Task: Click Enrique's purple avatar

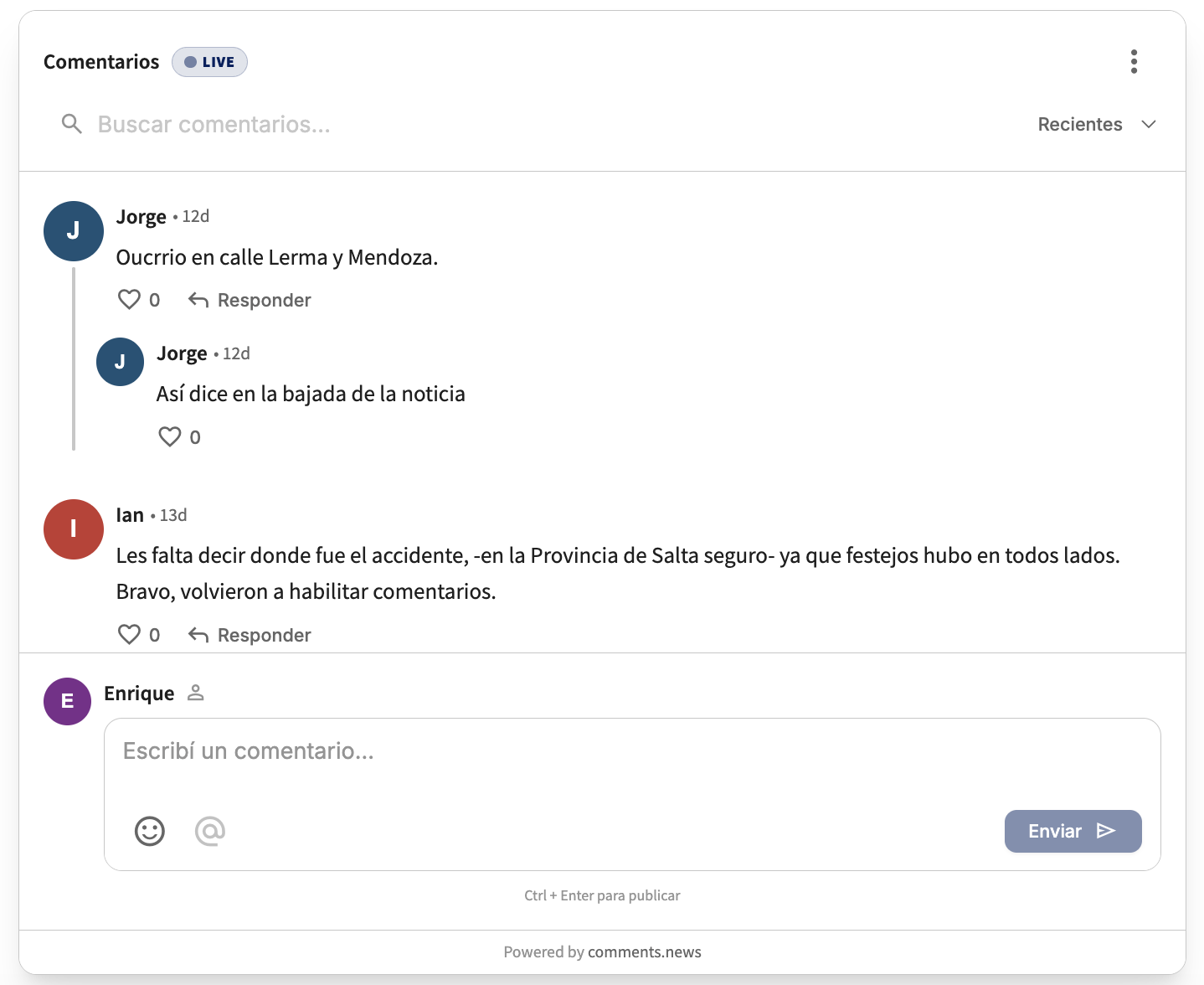Action: pos(67,701)
